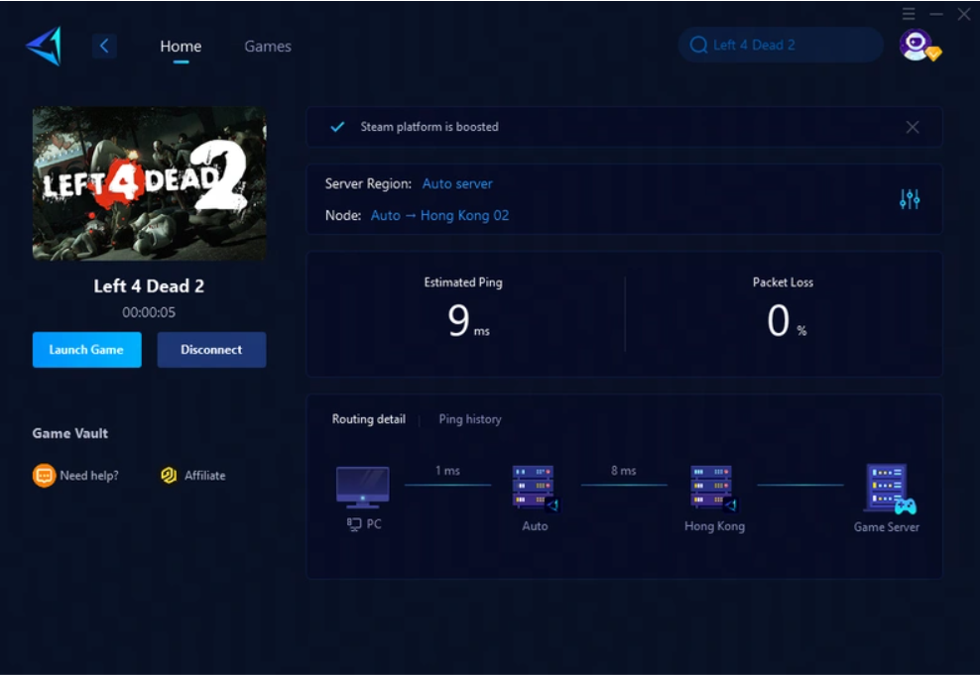The width and height of the screenshot is (980, 675).
Task: Click the Auto server node icon
Action: click(535, 488)
